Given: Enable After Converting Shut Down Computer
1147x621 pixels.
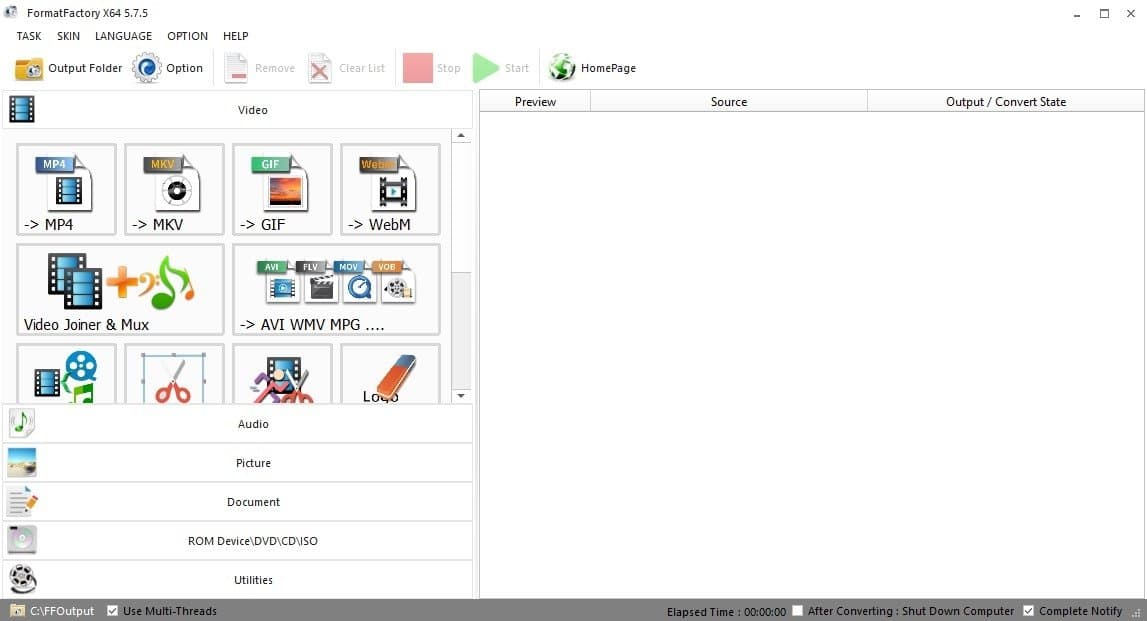Looking at the screenshot, I should click(797, 611).
